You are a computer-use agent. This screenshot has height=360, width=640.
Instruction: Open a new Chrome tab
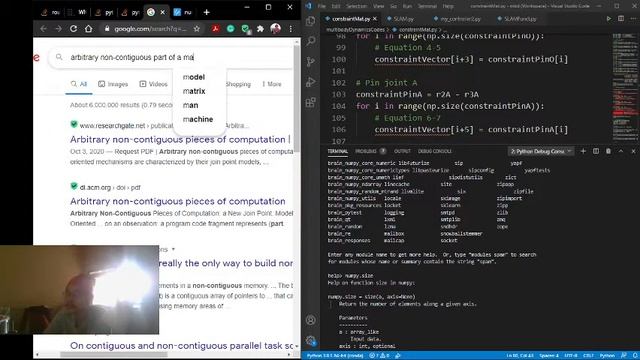207,12
